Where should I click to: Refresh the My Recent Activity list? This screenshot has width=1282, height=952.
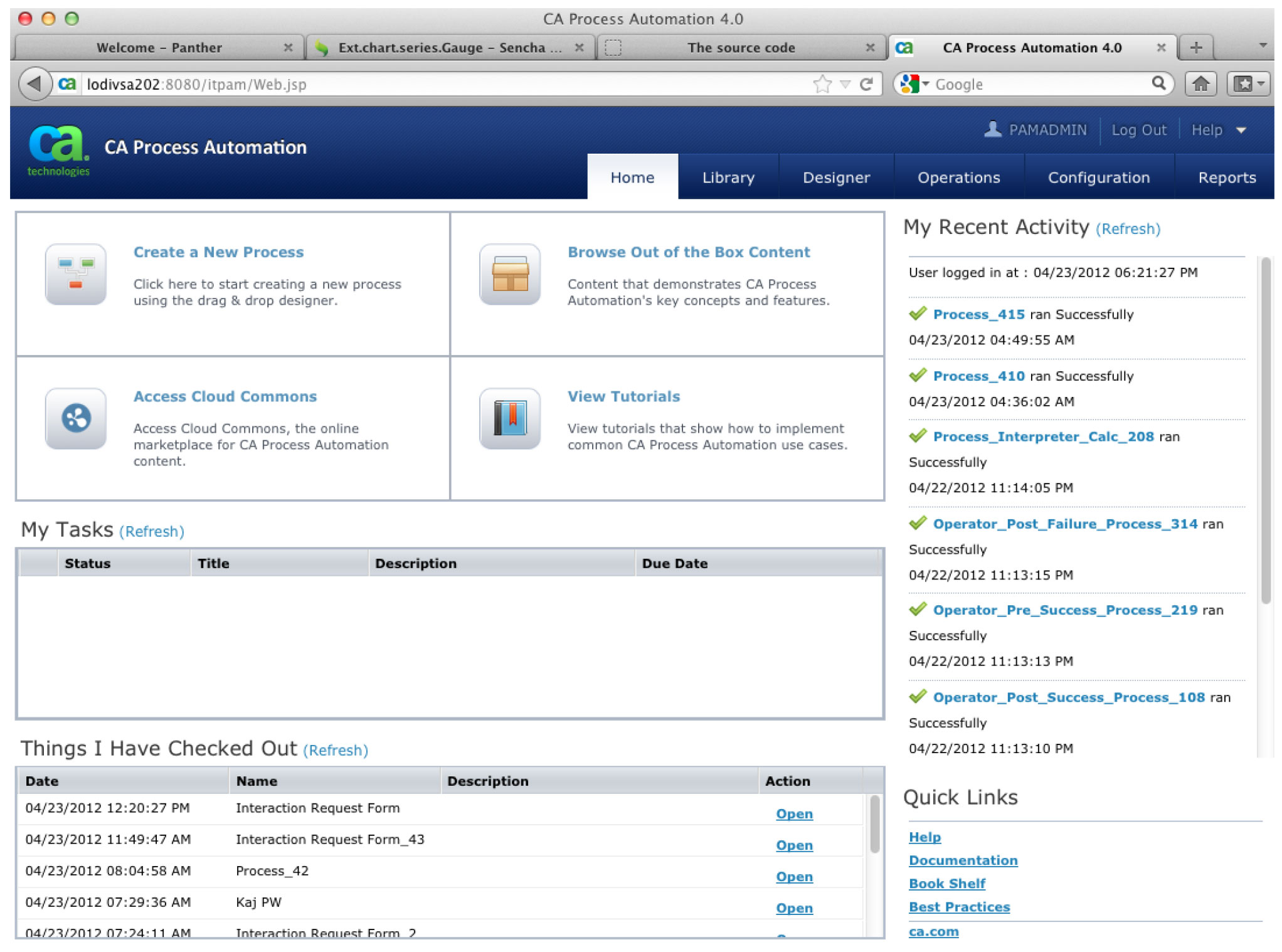[x=1128, y=229]
